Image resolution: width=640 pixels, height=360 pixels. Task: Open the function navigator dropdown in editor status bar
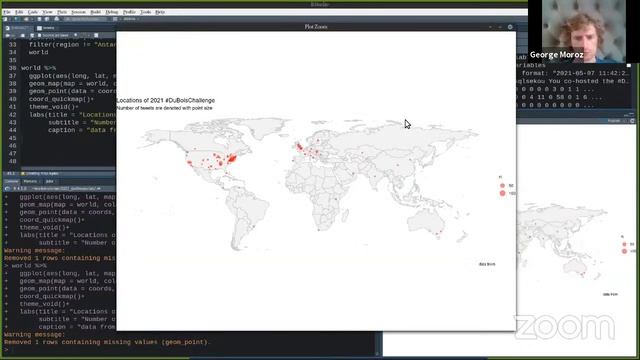coord(42,173)
